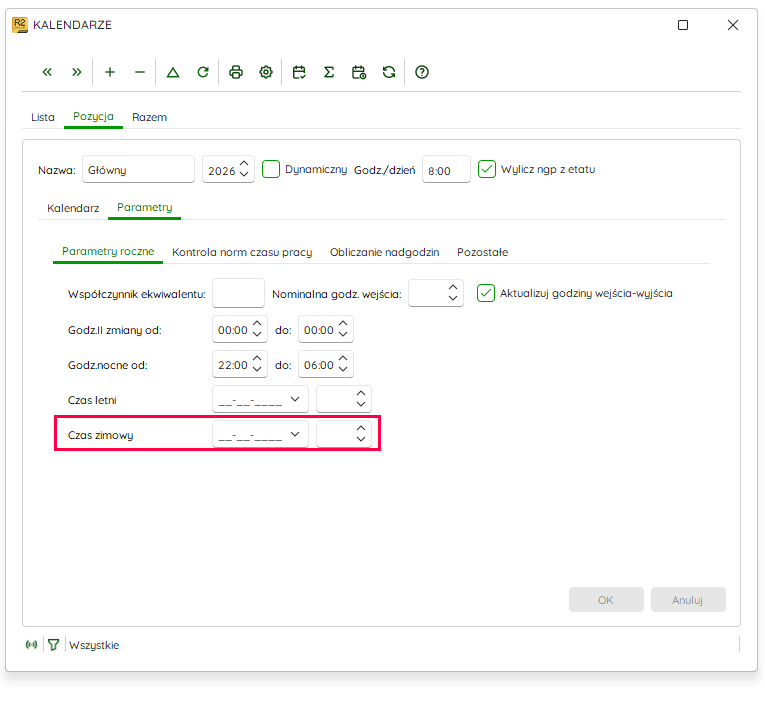
Task: Switch to the Lista tab
Action: [x=43, y=117]
